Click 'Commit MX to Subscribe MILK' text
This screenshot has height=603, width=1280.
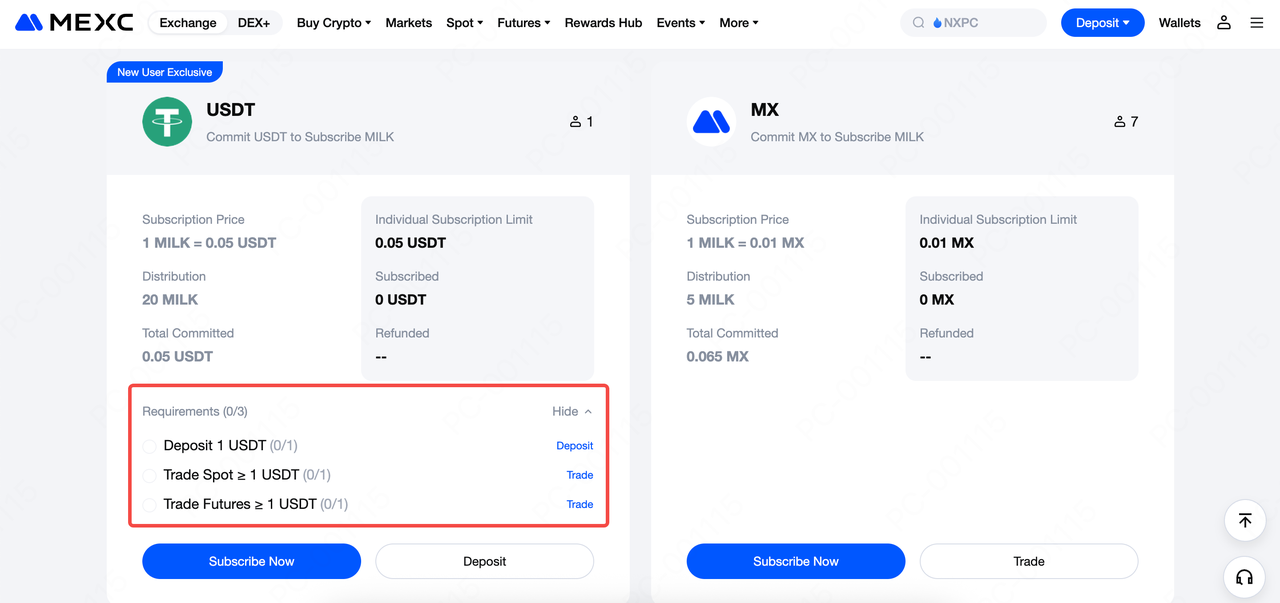[837, 137]
